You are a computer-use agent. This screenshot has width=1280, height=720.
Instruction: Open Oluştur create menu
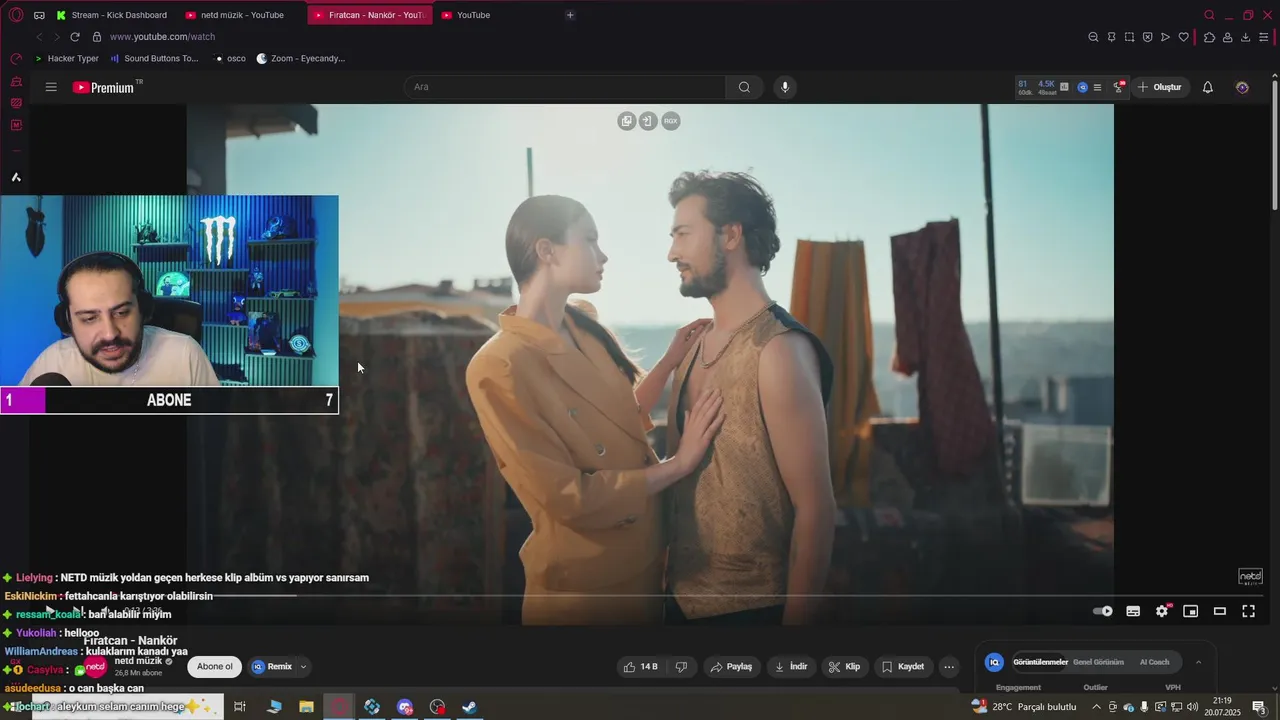pos(1159,87)
